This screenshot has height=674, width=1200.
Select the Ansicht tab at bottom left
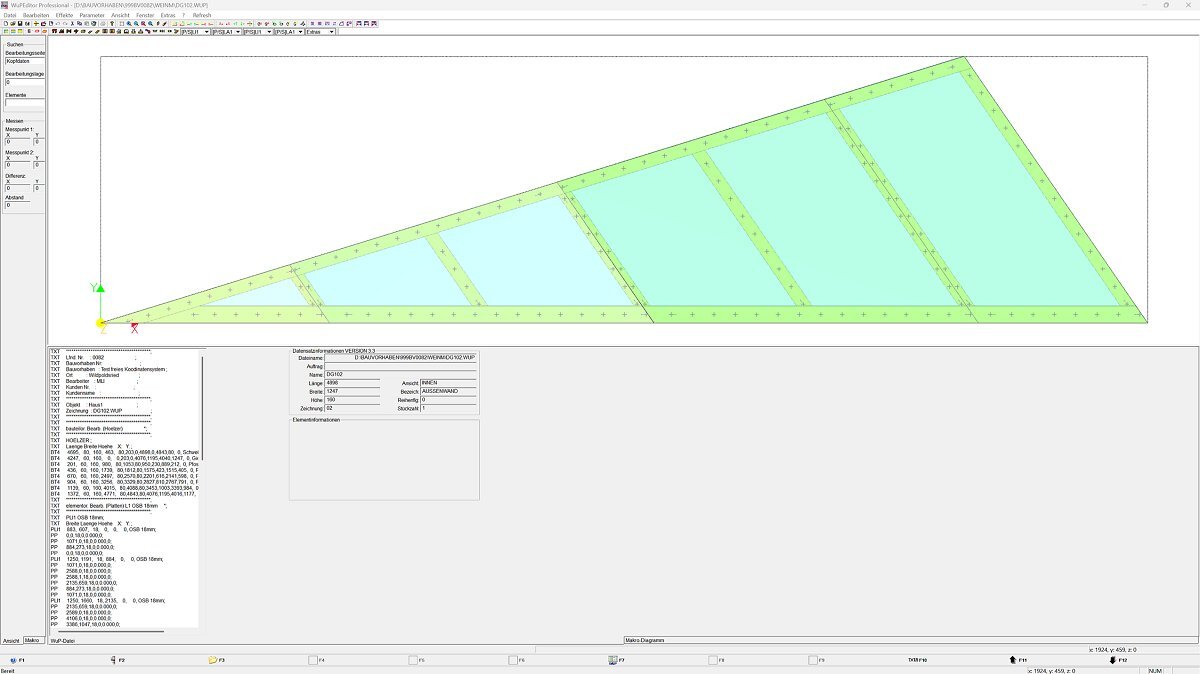(x=11, y=640)
